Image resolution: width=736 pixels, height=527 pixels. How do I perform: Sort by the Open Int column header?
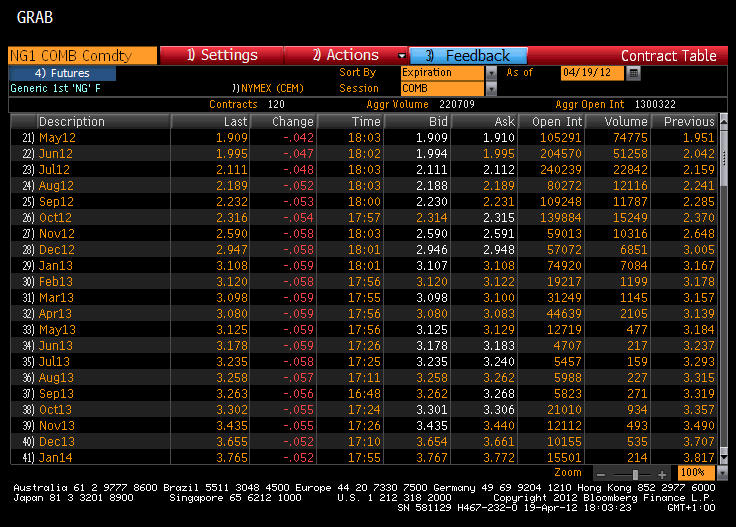coord(551,122)
